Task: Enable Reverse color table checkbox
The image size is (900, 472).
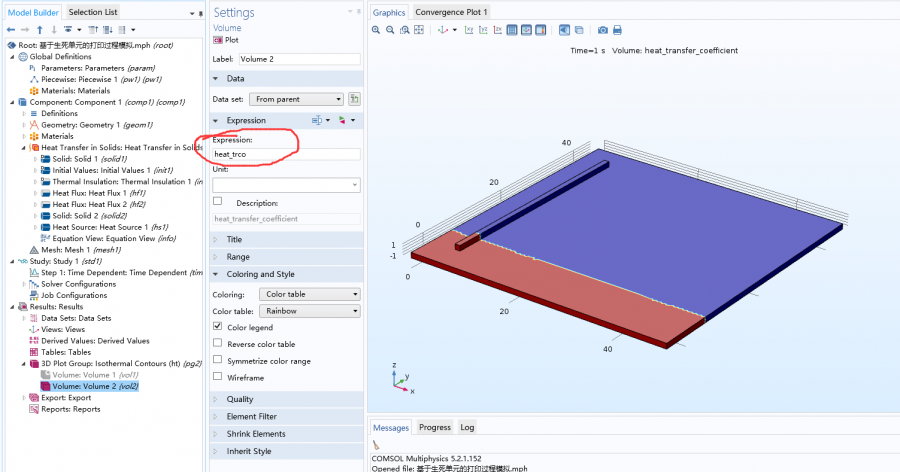Action: pyautogui.click(x=218, y=343)
